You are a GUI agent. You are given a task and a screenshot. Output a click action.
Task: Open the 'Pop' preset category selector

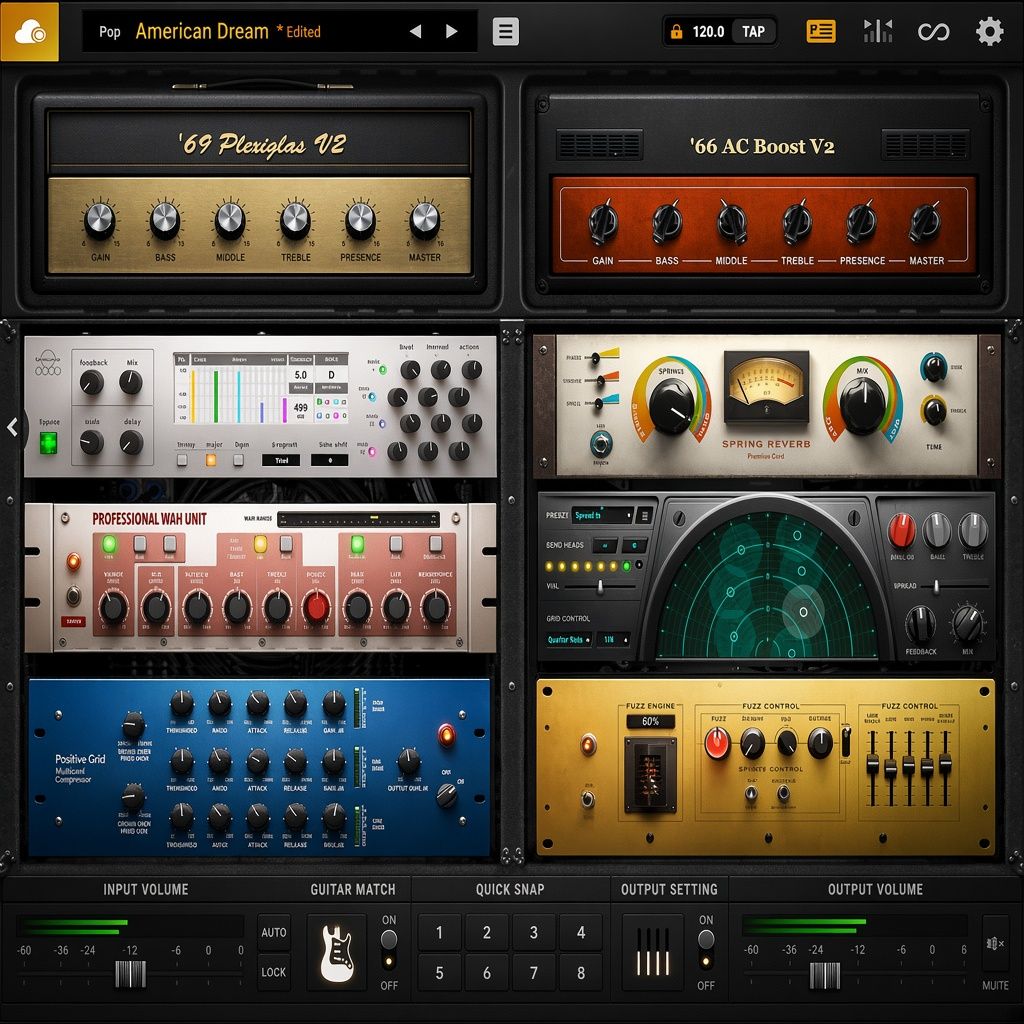[x=110, y=31]
